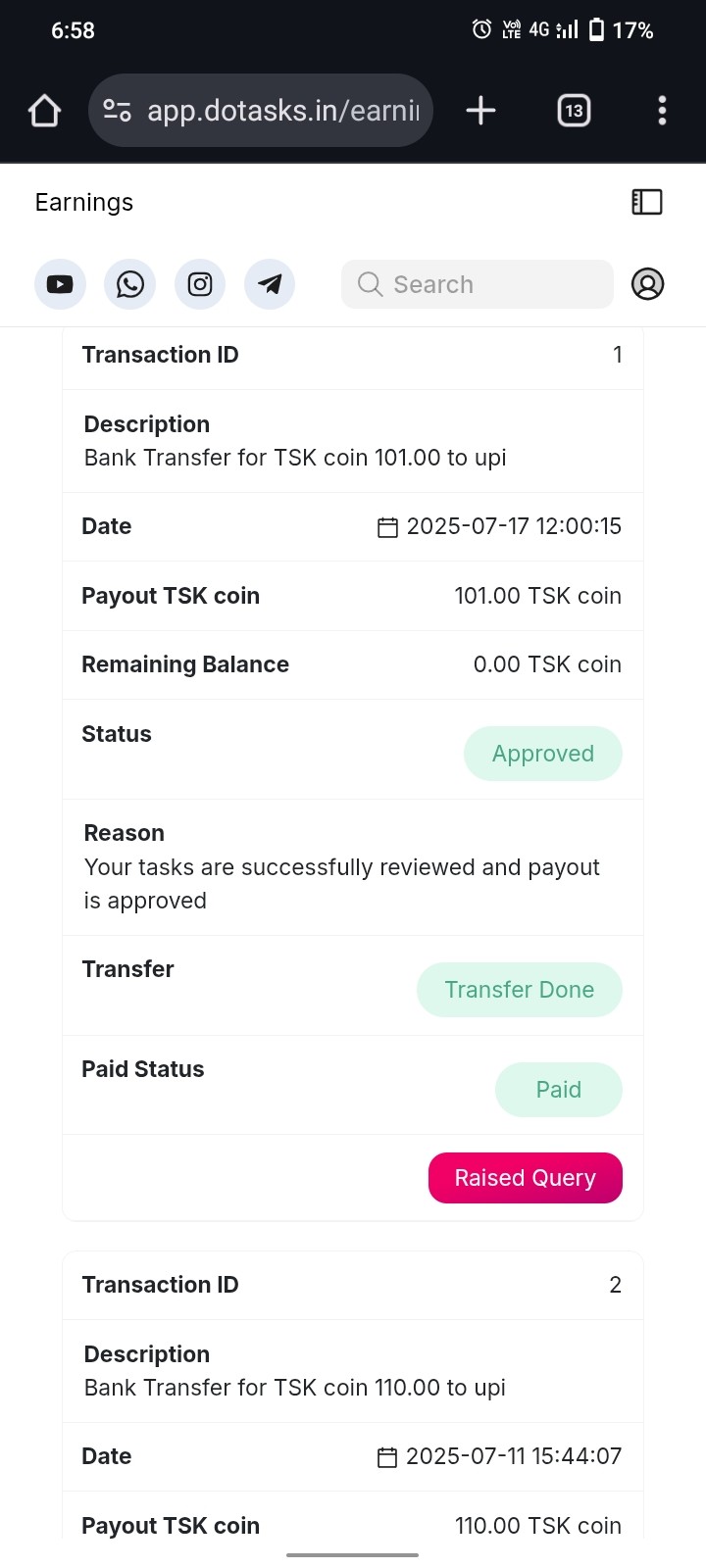The image size is (706, 1568).
Task: Open the YouTube channel icon
Action: click(60, 284)
